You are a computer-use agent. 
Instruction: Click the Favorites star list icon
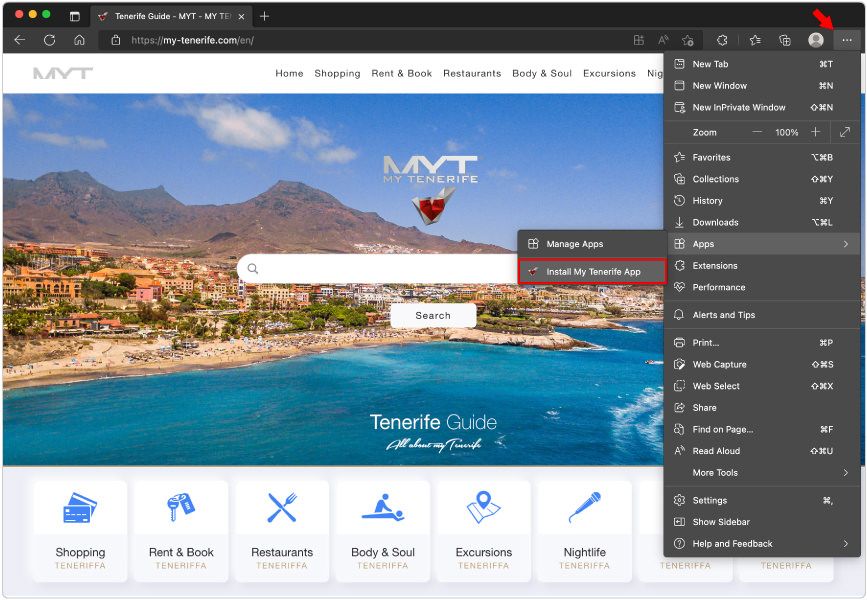click(756, 40)
